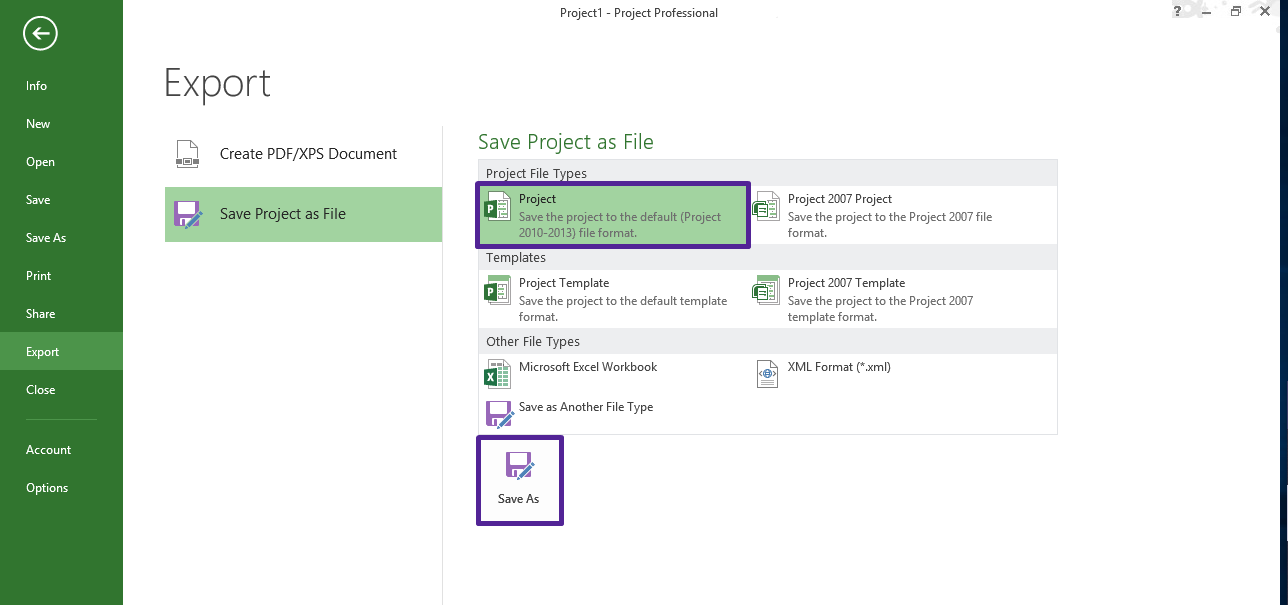Click the Create PDF/XPS Document icon
1288x605 pixels.
(187, 154)
